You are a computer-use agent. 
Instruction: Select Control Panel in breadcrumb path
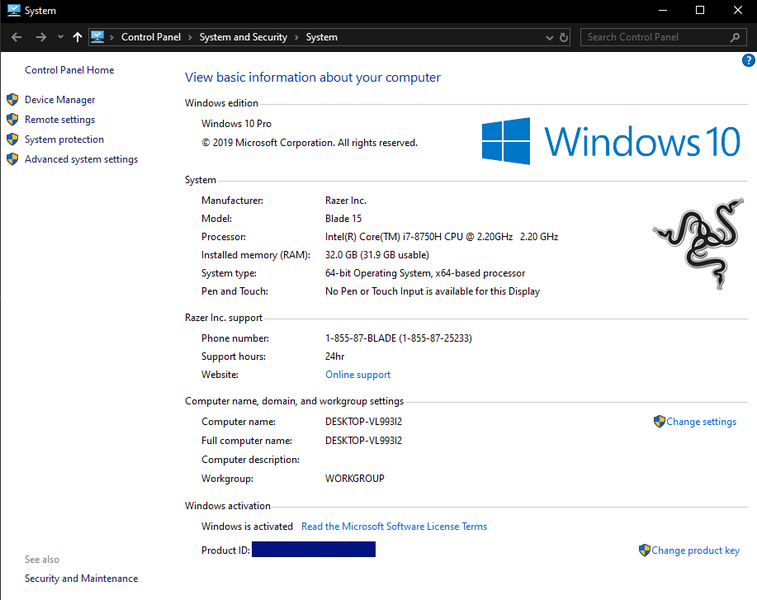click(151, 37)
